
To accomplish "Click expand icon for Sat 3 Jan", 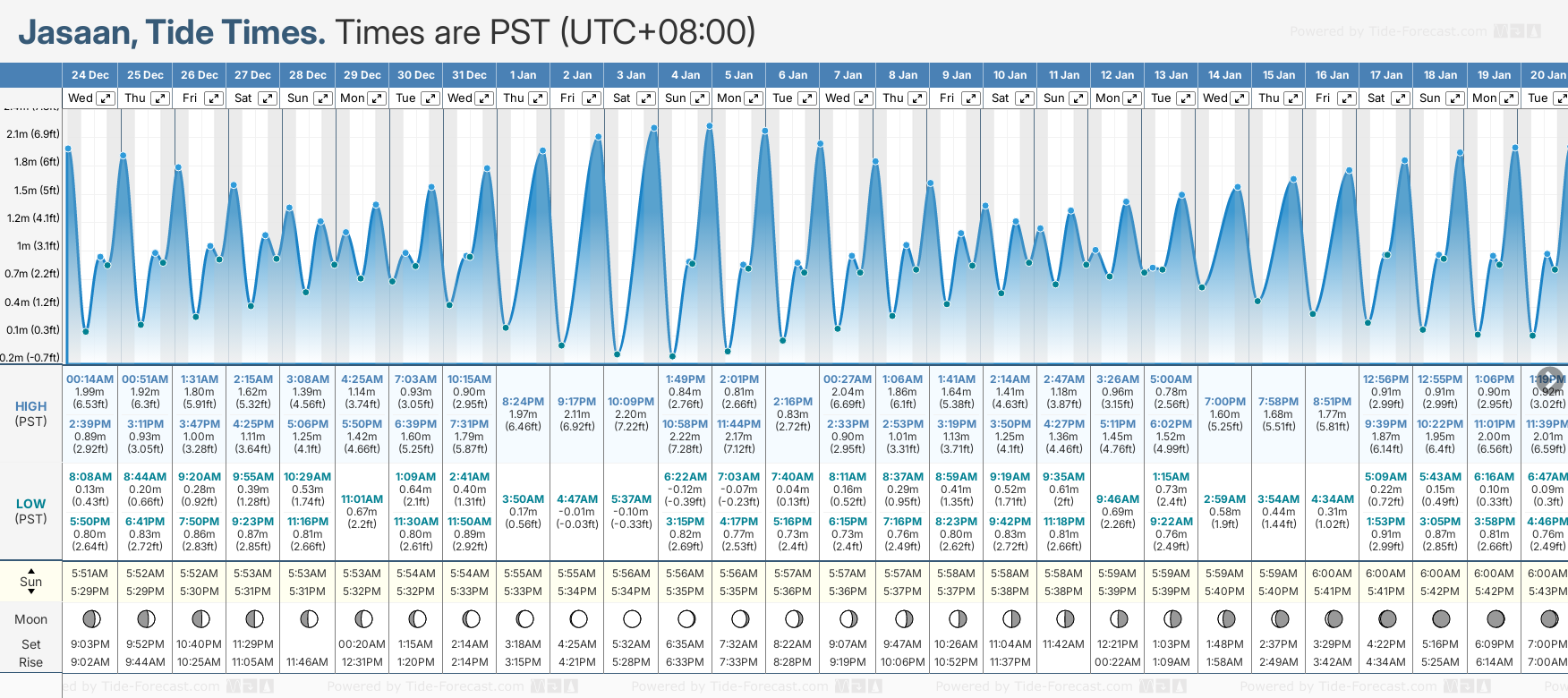I will tap(645, 98).
